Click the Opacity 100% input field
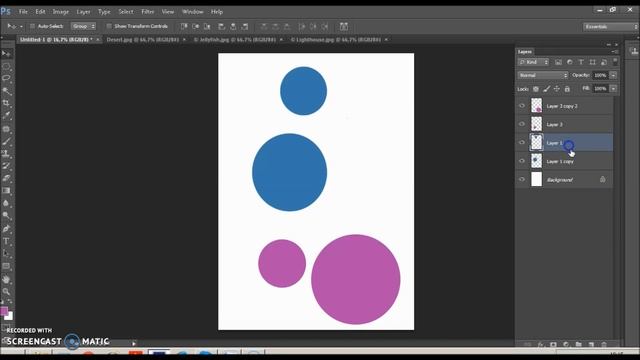This screenshot has height=360, width=640. click(600, 75)
